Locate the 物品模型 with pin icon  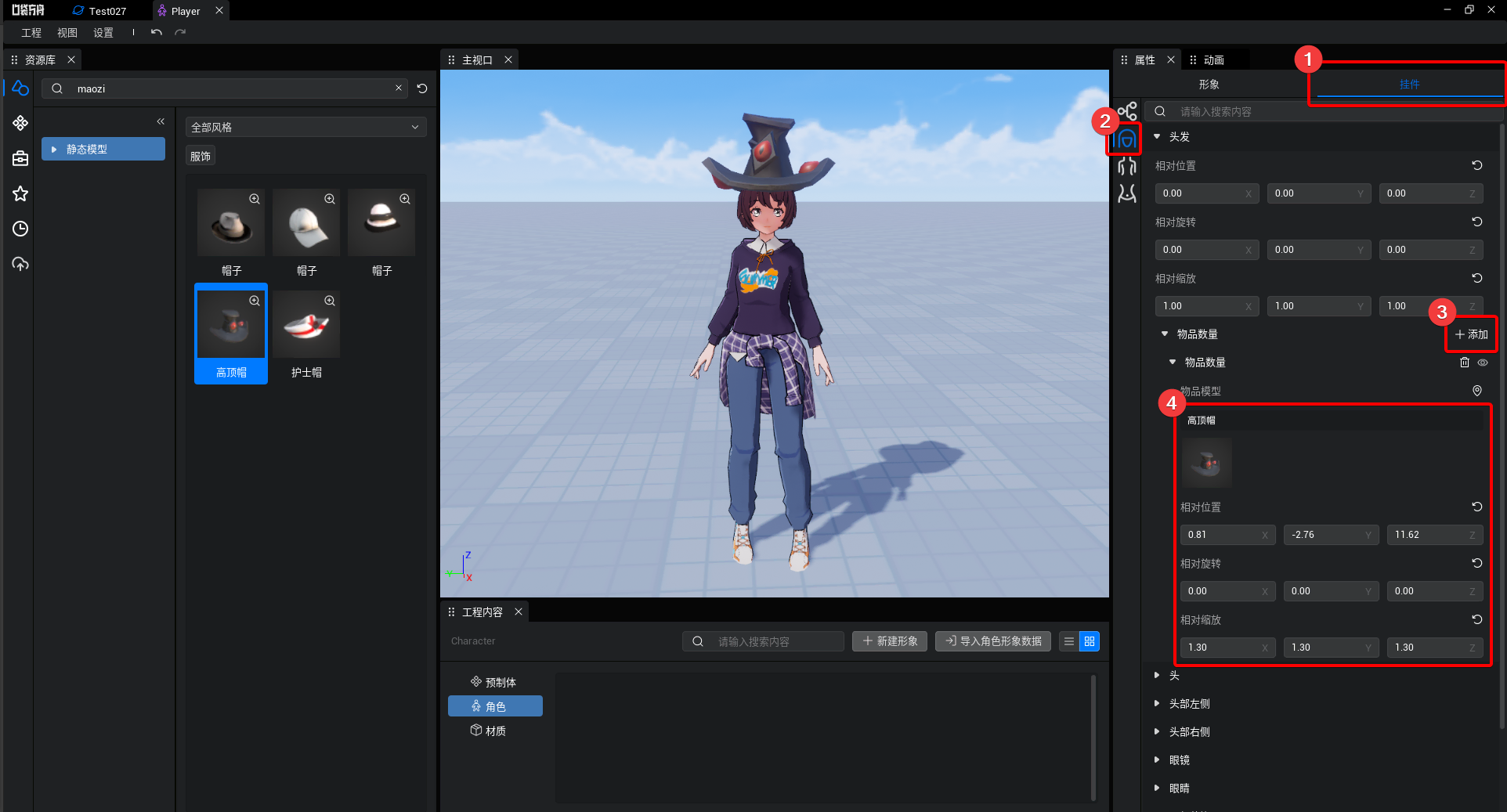[x=1477, y=391]
